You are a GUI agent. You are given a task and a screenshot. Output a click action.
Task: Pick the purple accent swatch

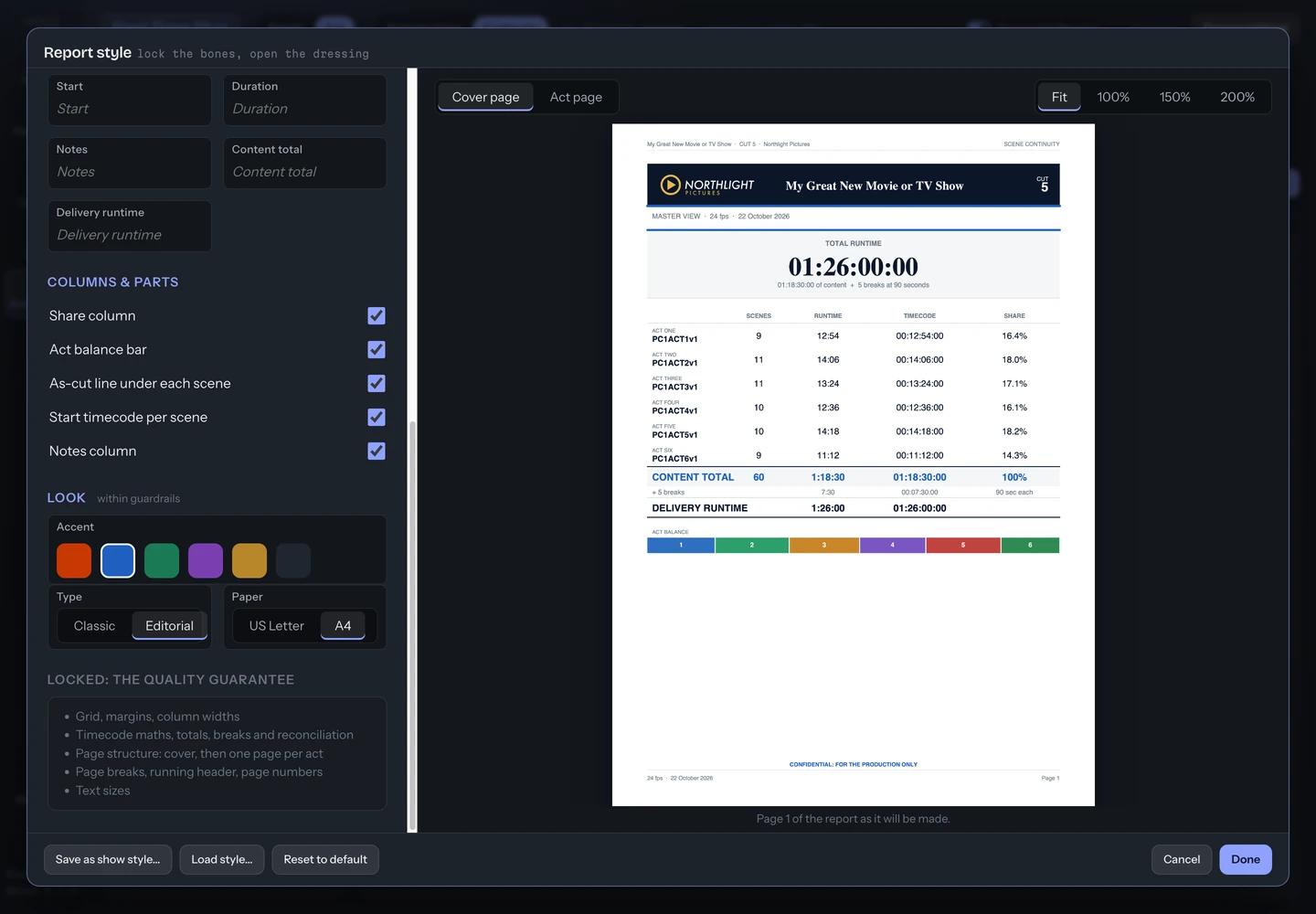[206, 560]
